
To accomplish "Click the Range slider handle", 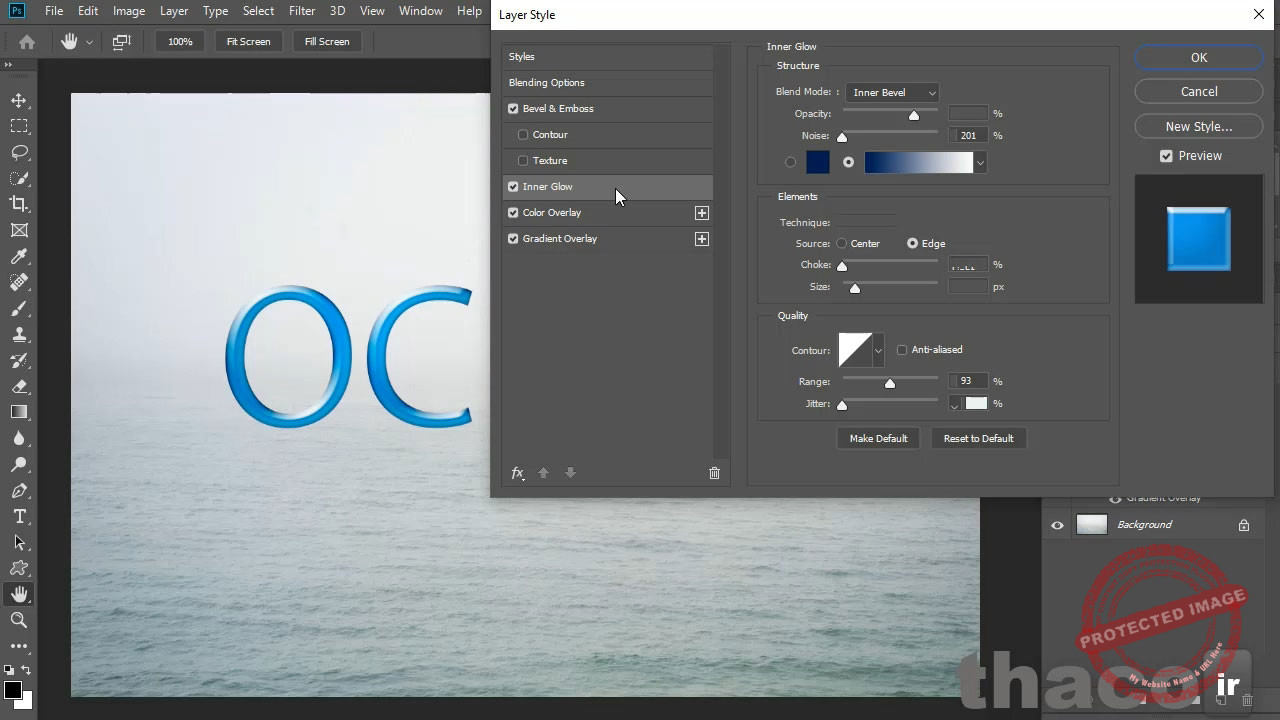I will [x=890, y=384].
